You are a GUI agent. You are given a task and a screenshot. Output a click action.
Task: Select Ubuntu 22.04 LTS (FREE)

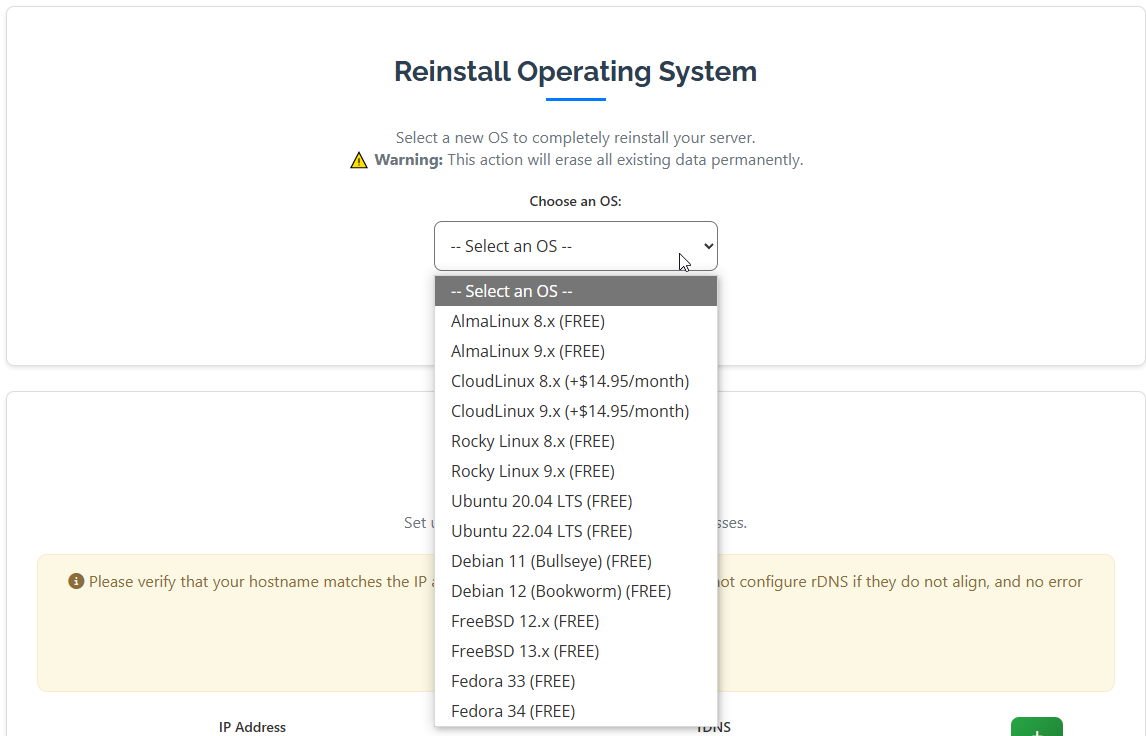coord(576,531)
